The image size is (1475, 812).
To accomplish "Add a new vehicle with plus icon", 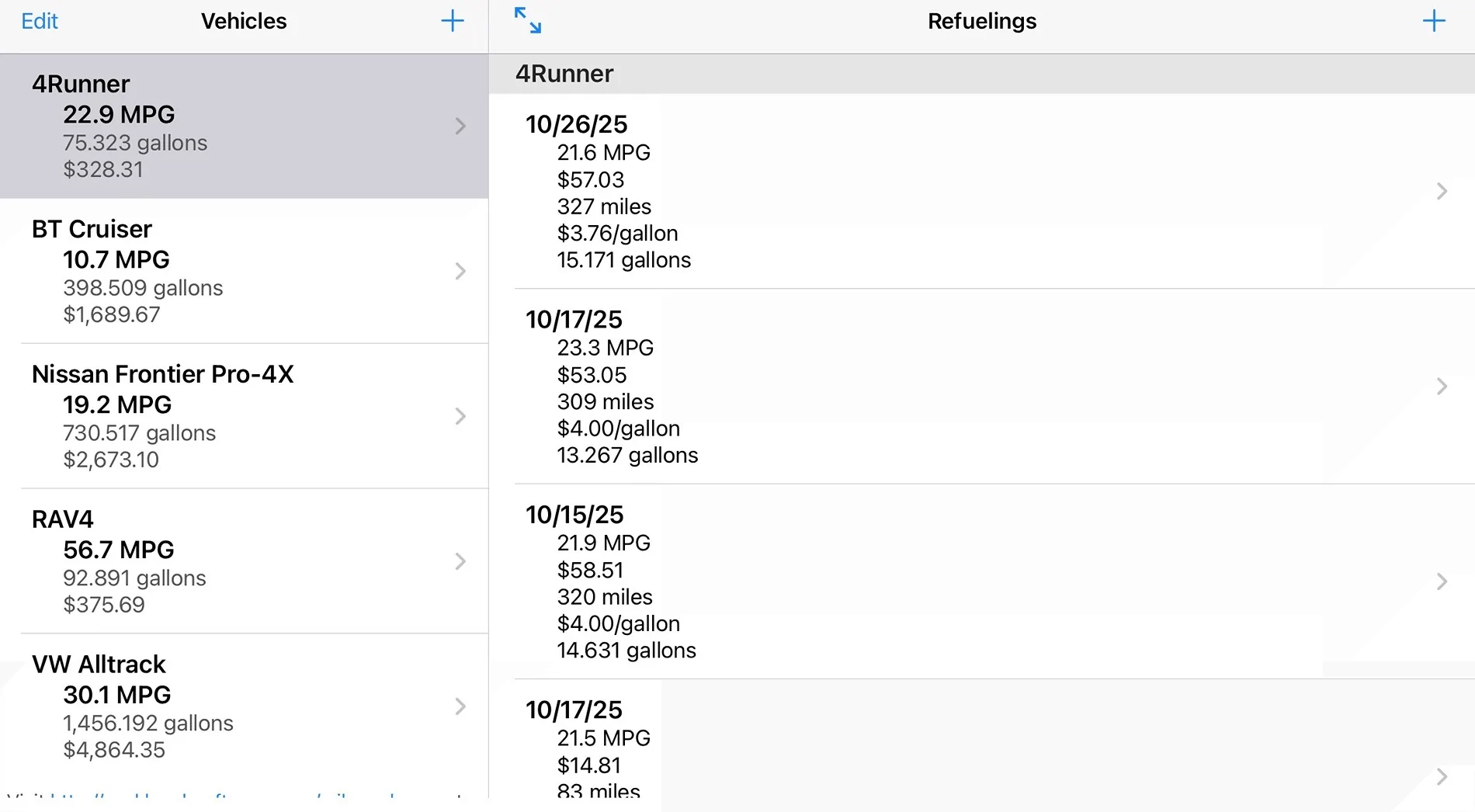I will pos(452,21).
